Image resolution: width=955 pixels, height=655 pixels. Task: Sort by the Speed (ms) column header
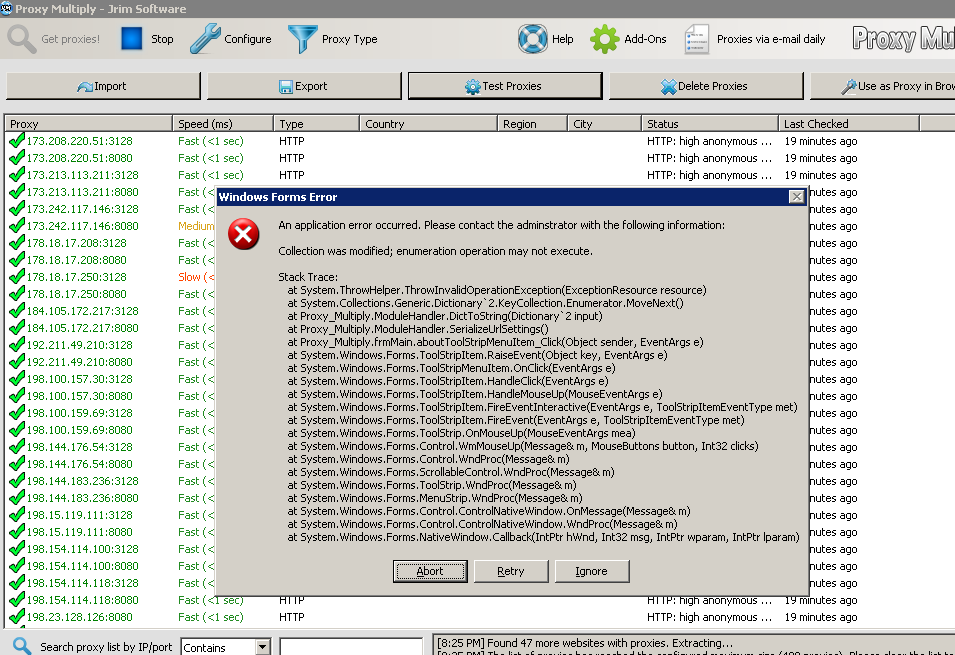223,124
